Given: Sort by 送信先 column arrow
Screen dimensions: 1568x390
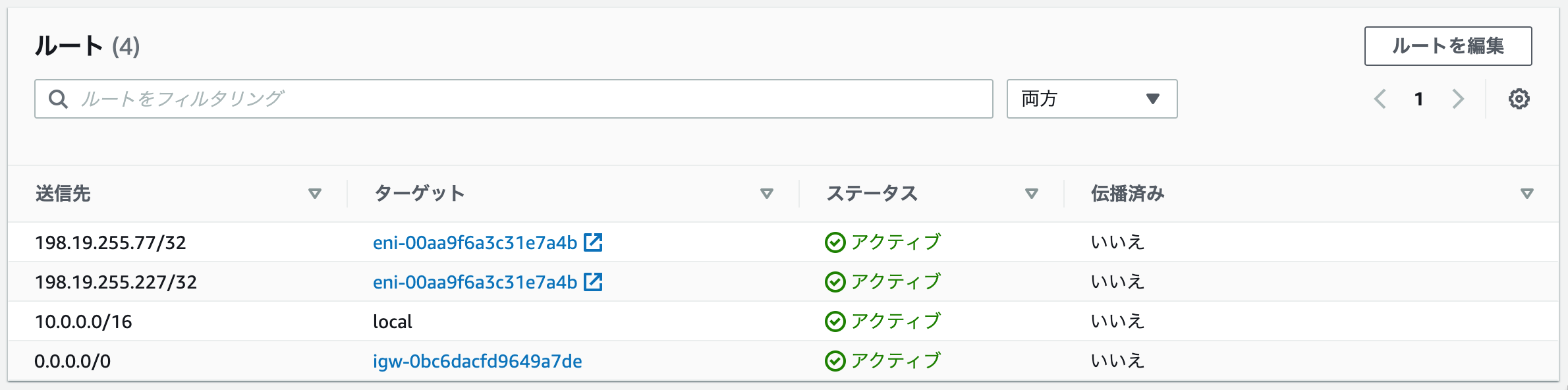Looking at the screenshot, I should (315, 194).
